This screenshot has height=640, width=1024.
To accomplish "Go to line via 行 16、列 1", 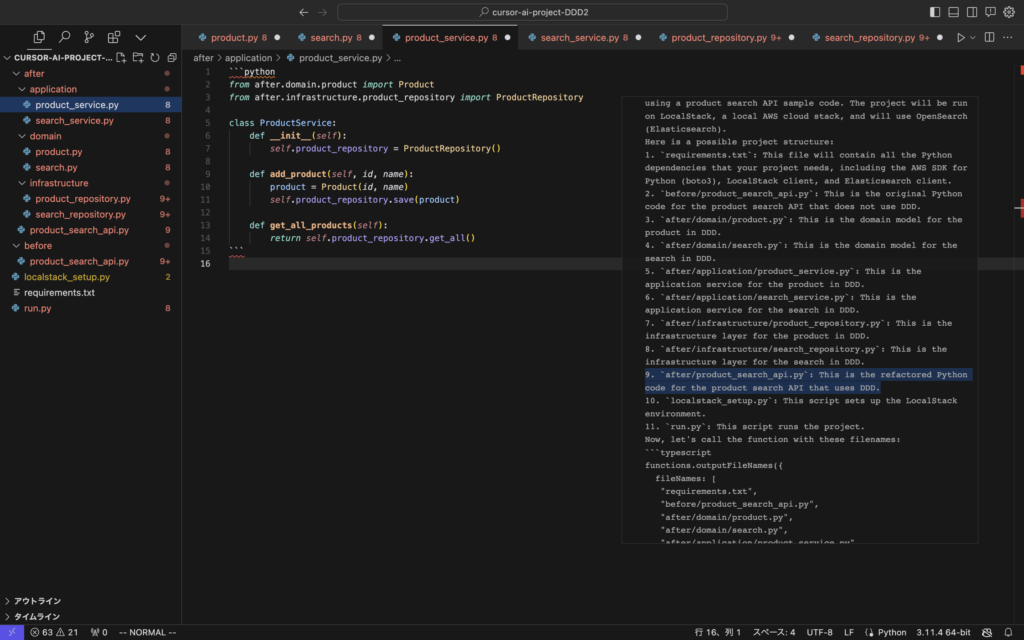I will [x=718, y=632].
